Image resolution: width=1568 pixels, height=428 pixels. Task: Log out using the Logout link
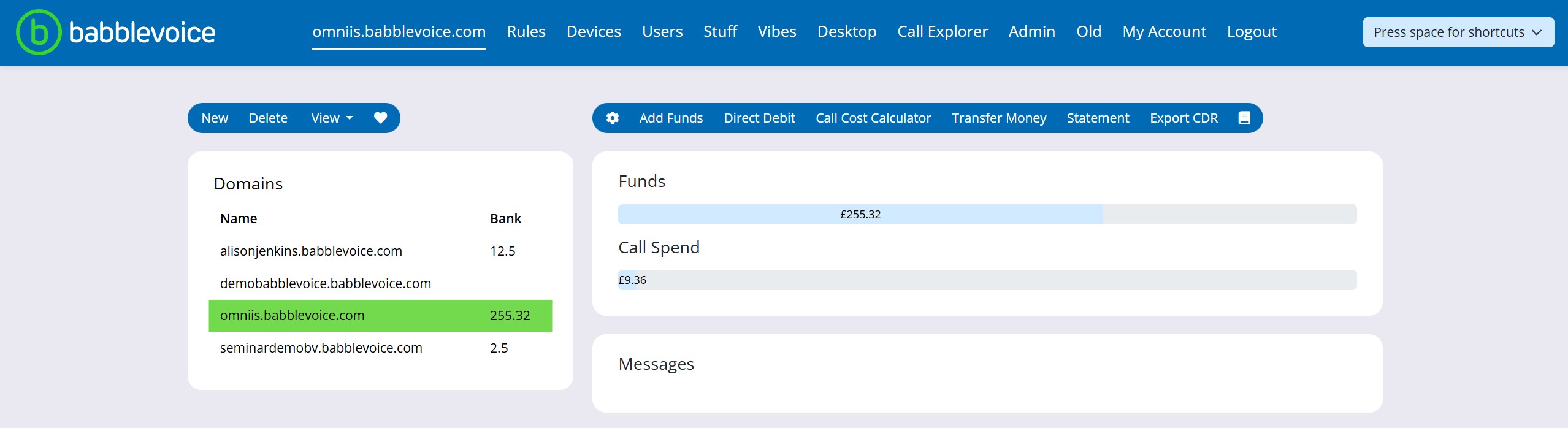pyautogui.click(x=1251, y=31)
